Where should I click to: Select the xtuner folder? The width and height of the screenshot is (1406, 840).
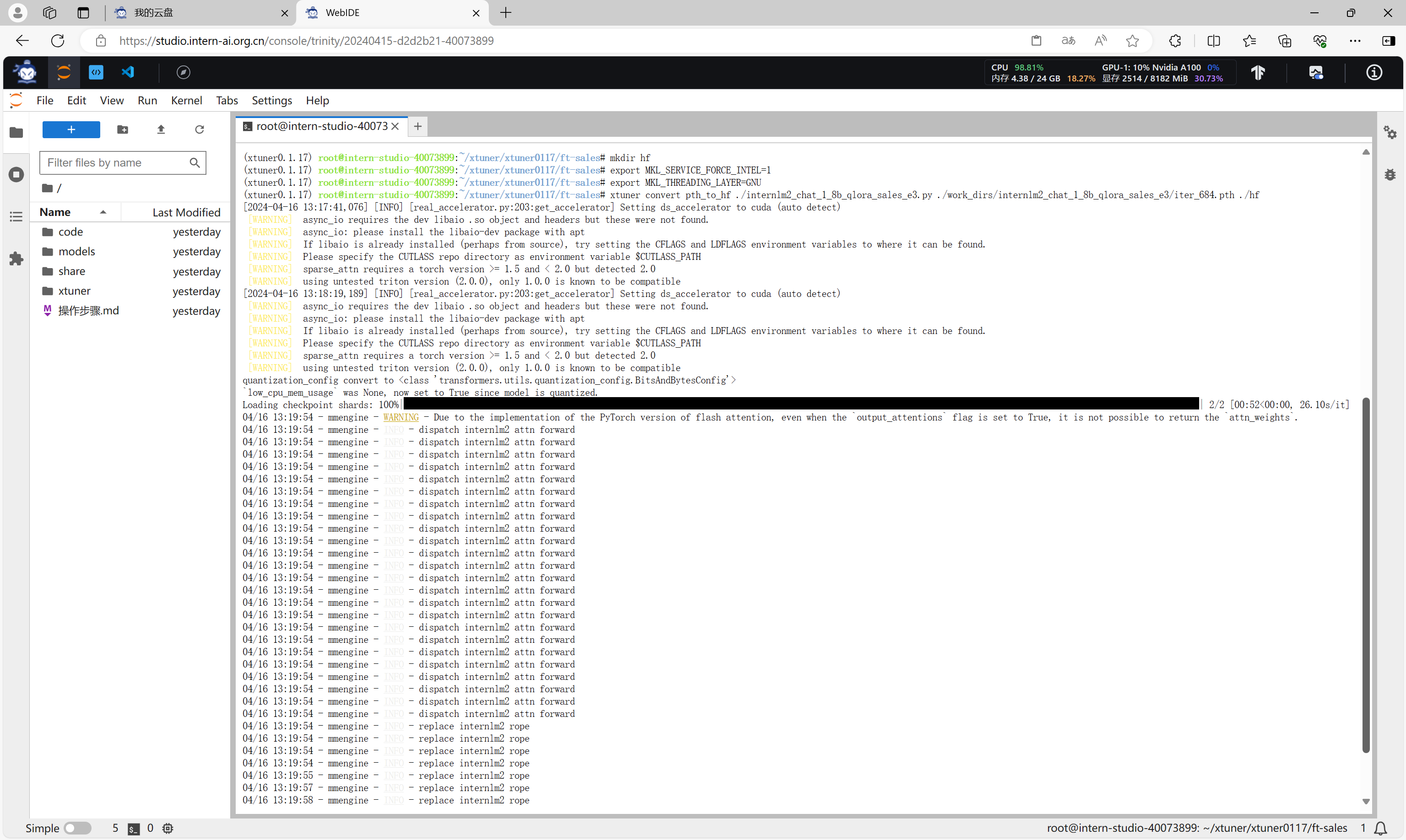click(x=130, y=291)
